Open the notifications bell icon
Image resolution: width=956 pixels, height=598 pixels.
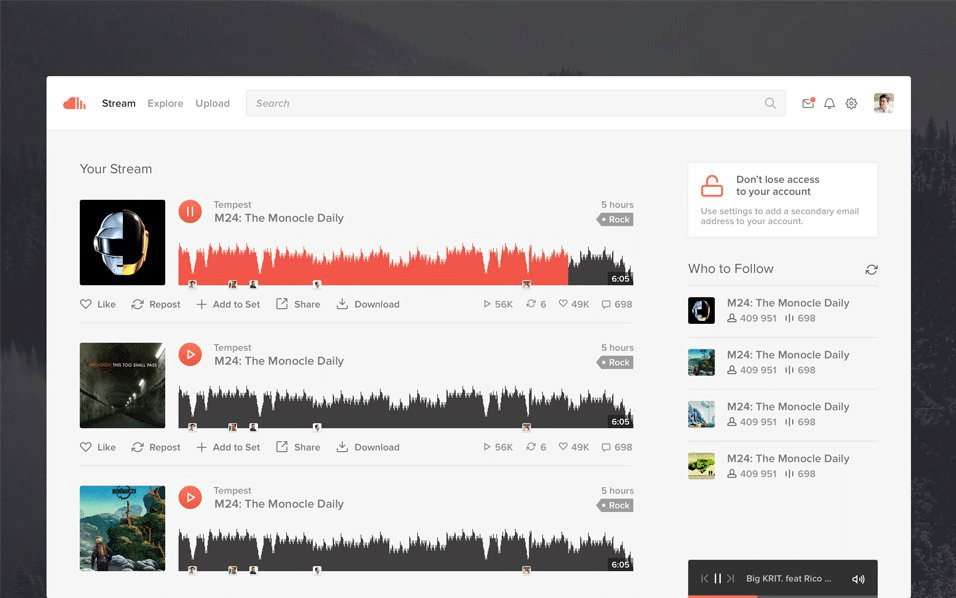click(829, 103)
